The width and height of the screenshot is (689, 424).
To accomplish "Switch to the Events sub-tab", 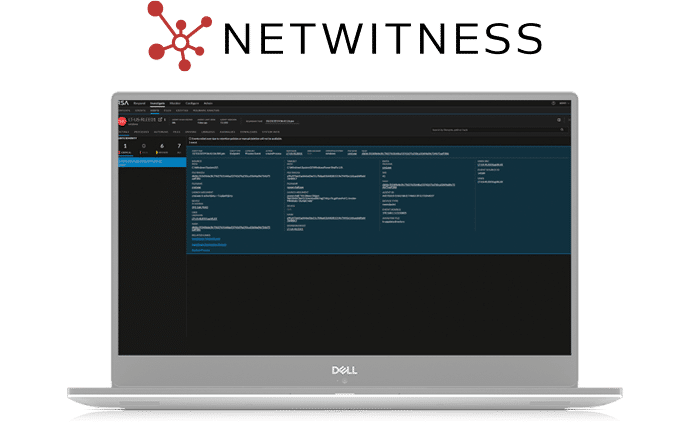I will click(x=140, y=111).
